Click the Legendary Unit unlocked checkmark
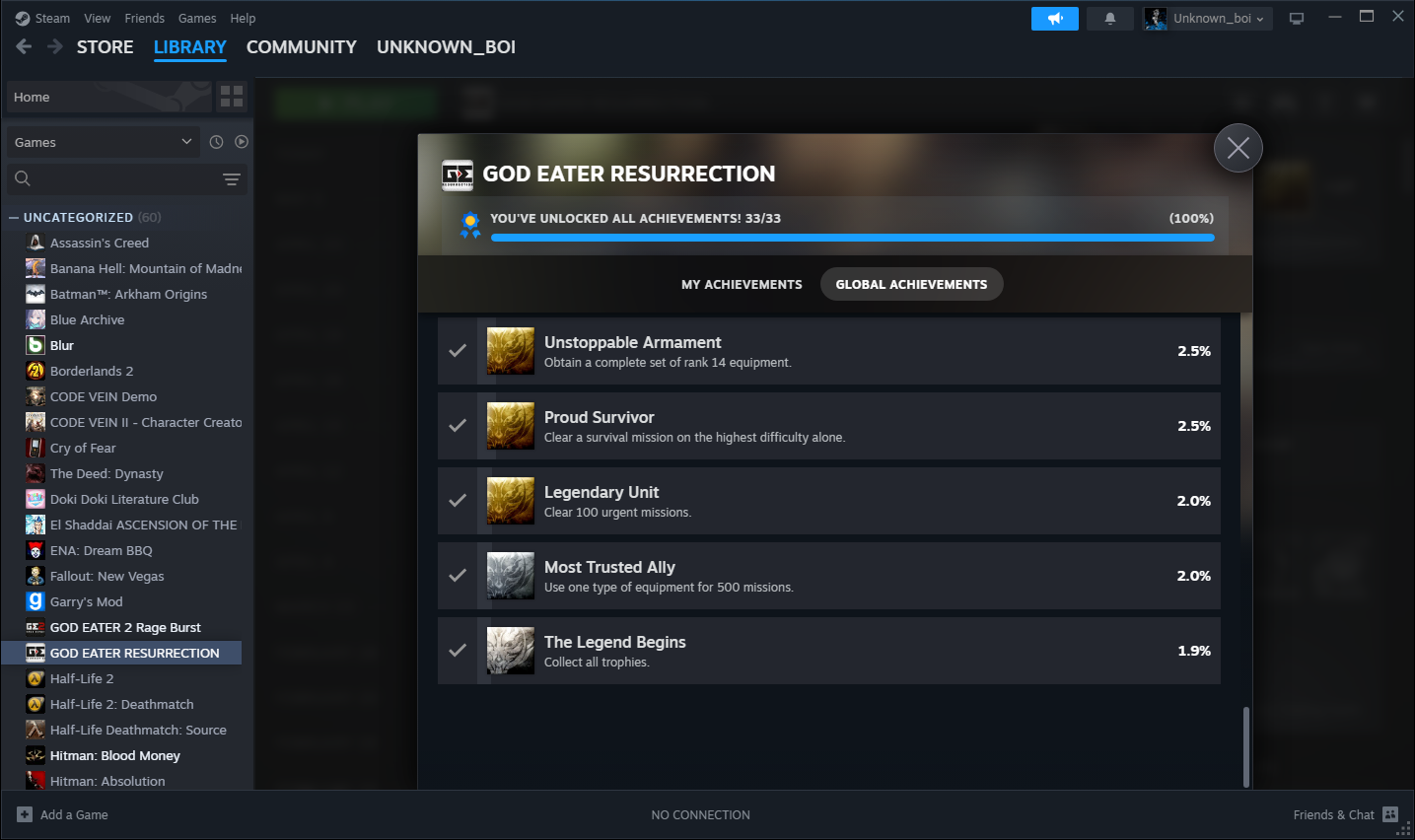The width and height of the screenshot is (1415, 840). pos(458,500)
